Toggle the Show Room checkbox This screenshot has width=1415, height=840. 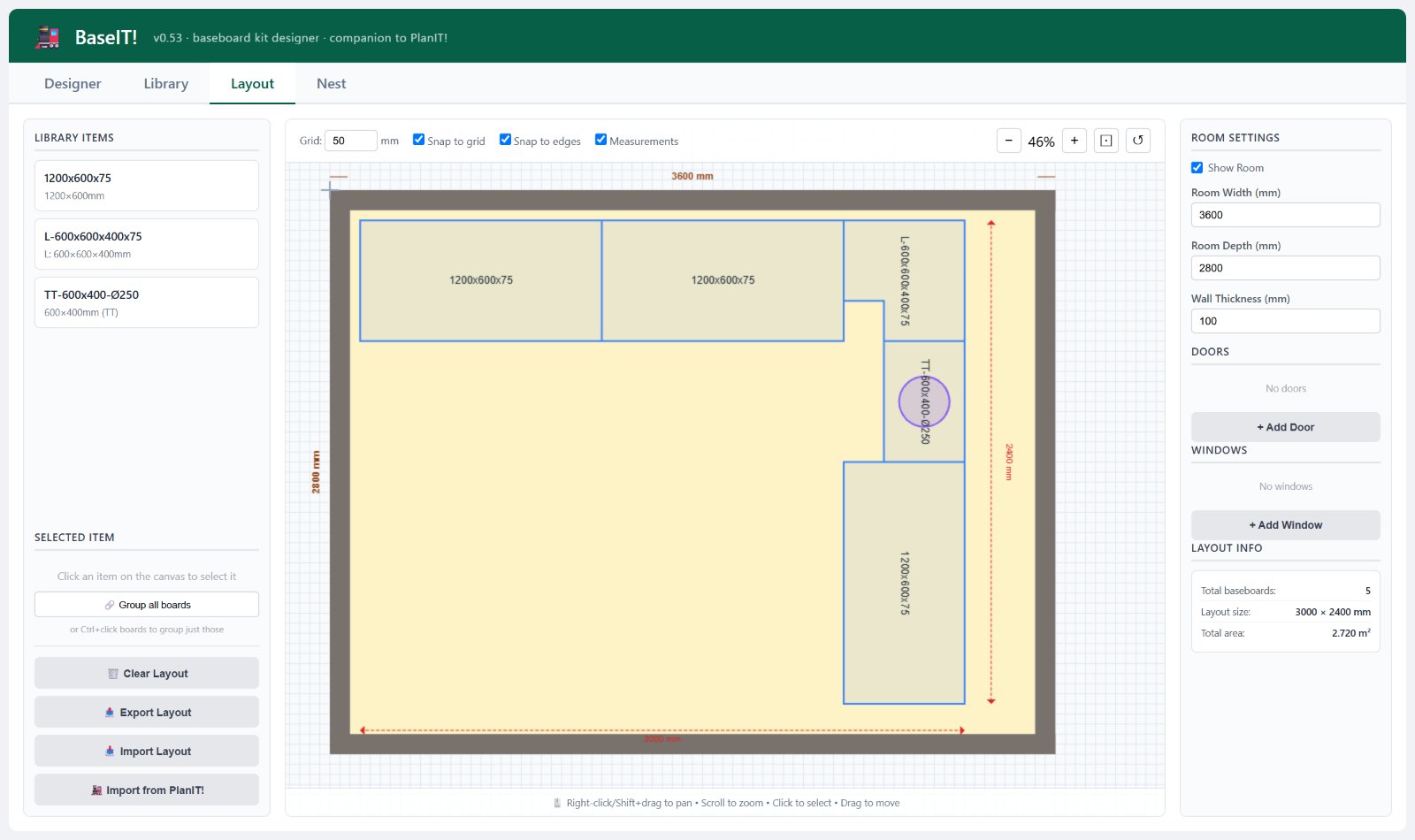tap(1197, 167)
